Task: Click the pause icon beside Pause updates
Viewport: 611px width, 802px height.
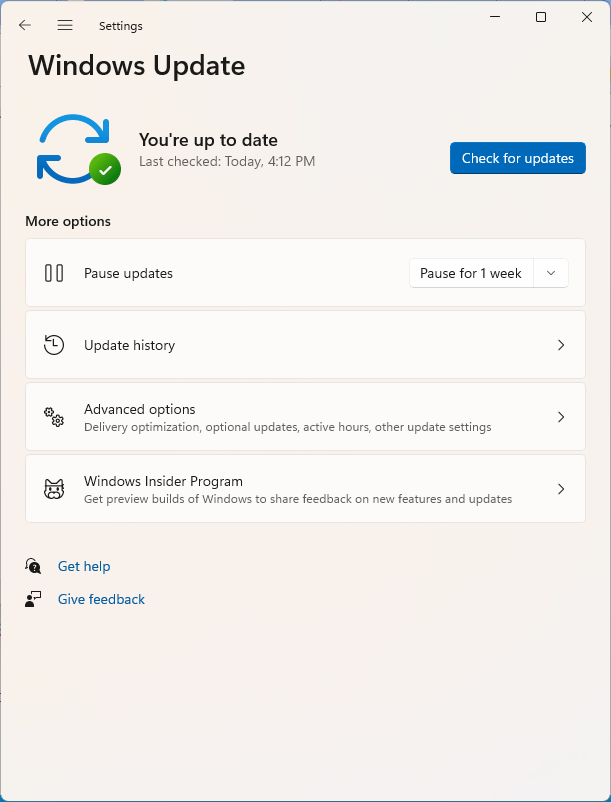Action: 54,273
